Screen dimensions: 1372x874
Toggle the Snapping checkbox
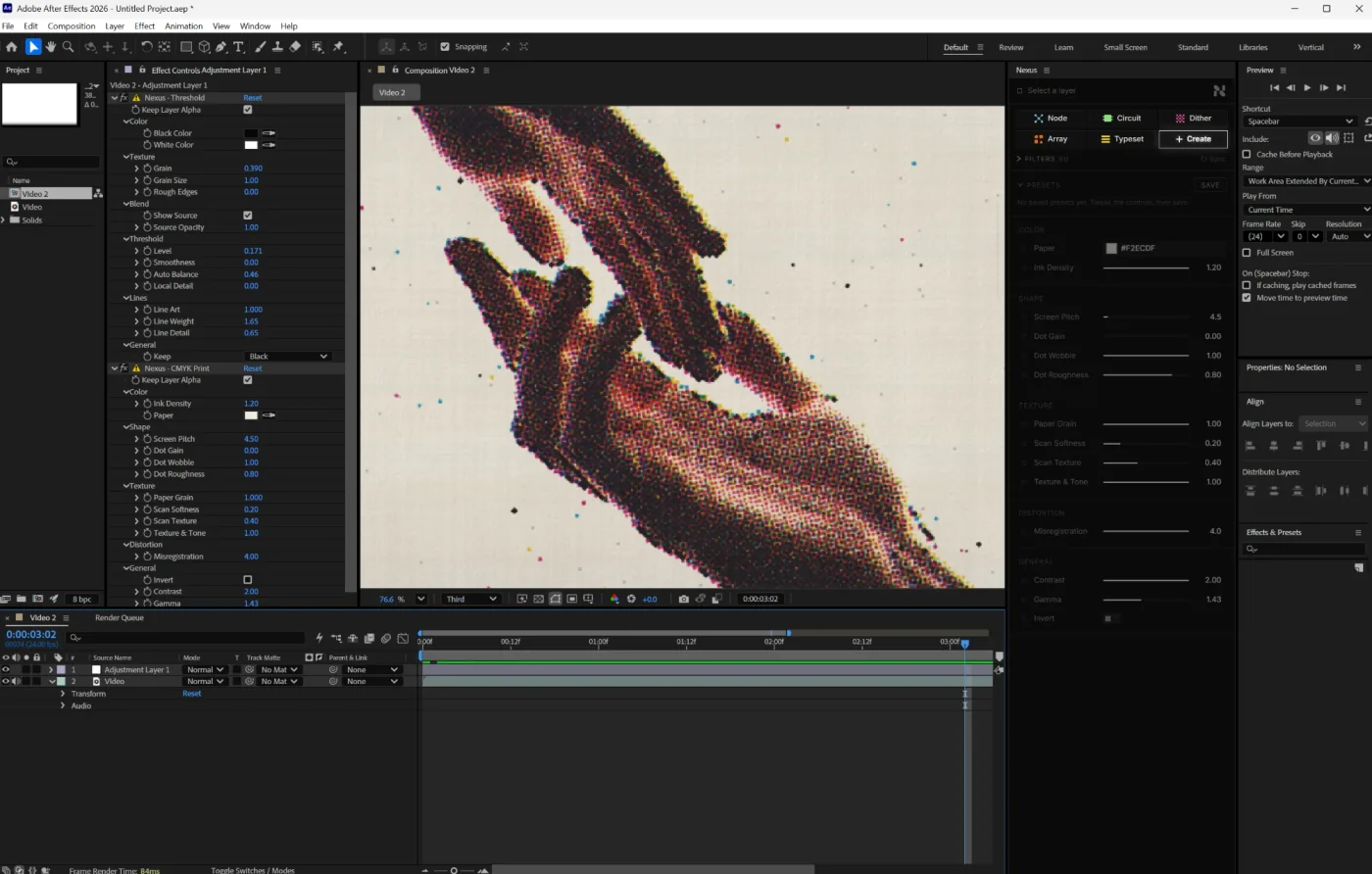tap(445, 46)
